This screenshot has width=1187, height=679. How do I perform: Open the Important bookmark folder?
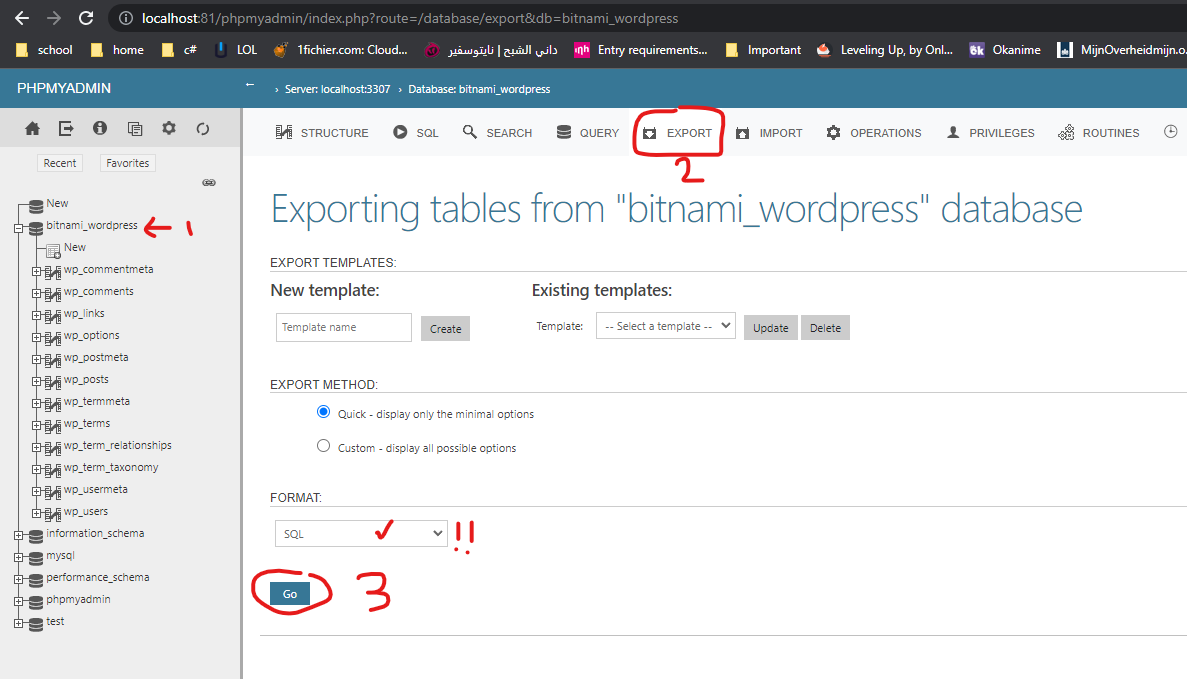click(x=763, y=50)
